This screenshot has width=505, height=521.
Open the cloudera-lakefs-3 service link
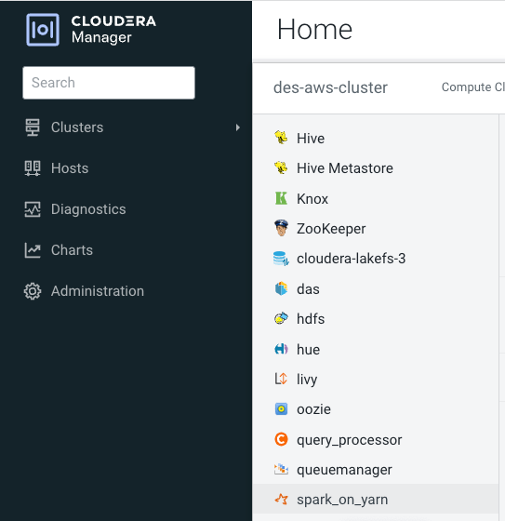(x=351, y=259)
